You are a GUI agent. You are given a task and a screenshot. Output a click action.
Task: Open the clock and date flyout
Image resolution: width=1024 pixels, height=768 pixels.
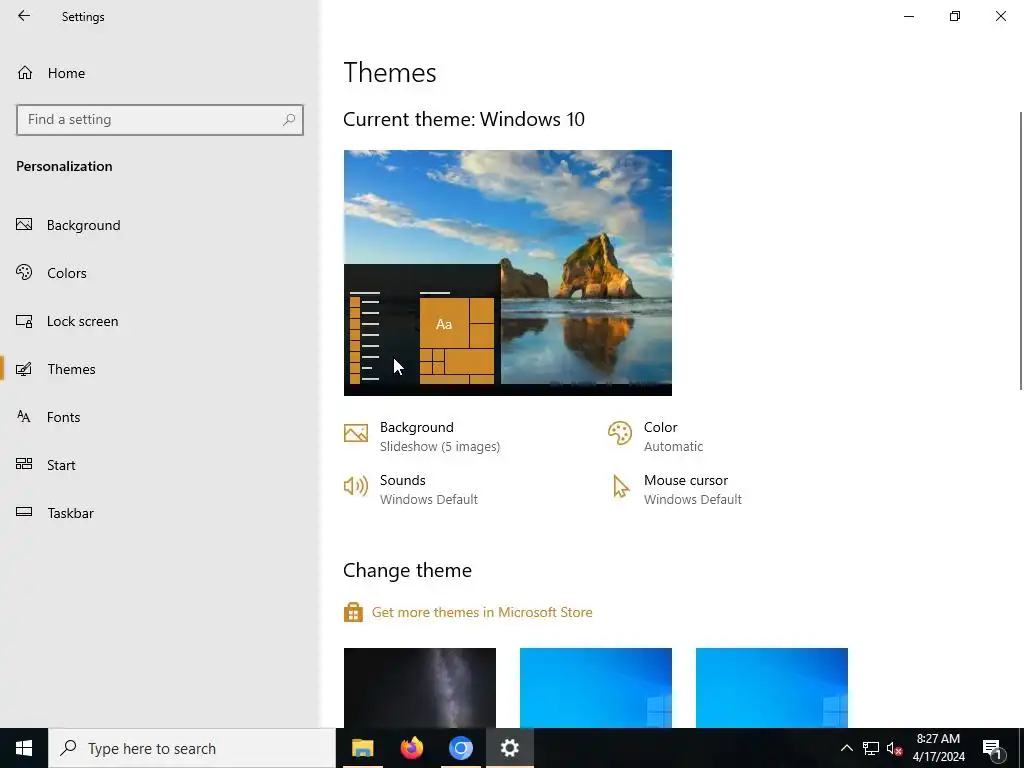click(x=938, y=748)
